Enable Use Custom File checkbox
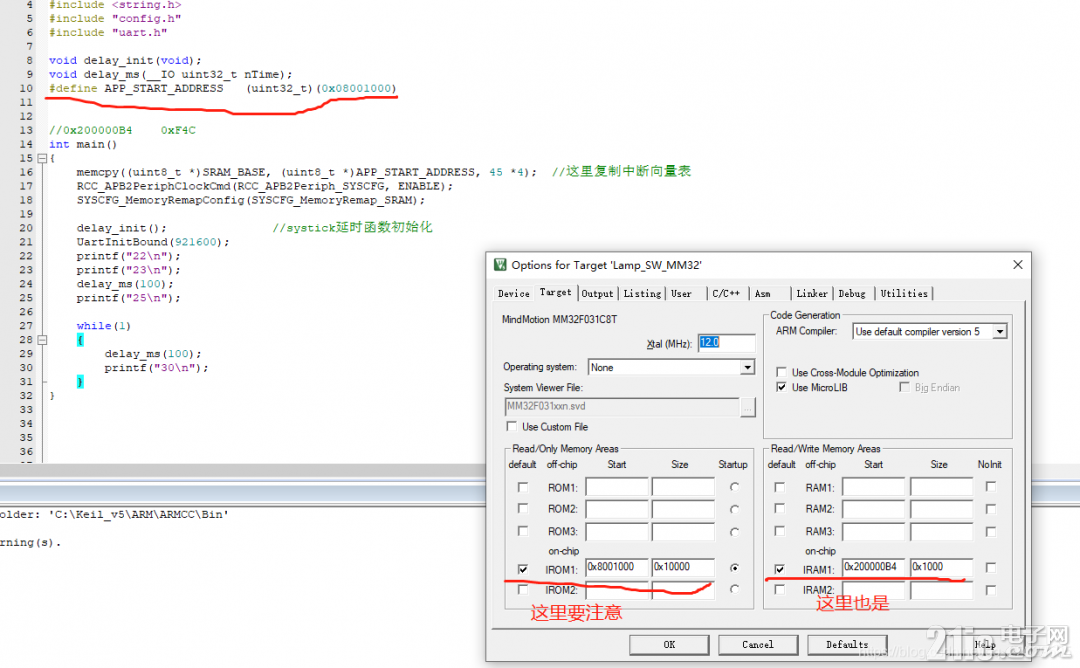Image resolution: width=1080 pixels, height=668 pixels. (x=511, y=427)
